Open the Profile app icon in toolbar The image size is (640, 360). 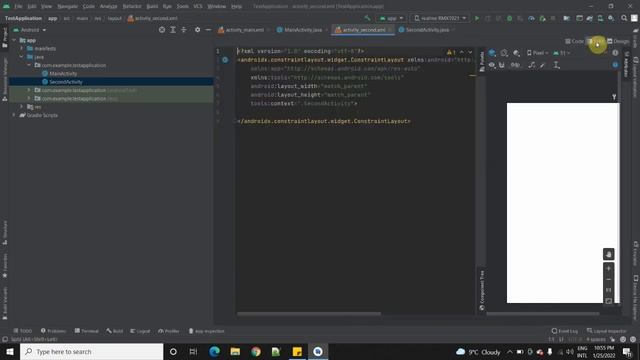[x=531, y=18]
